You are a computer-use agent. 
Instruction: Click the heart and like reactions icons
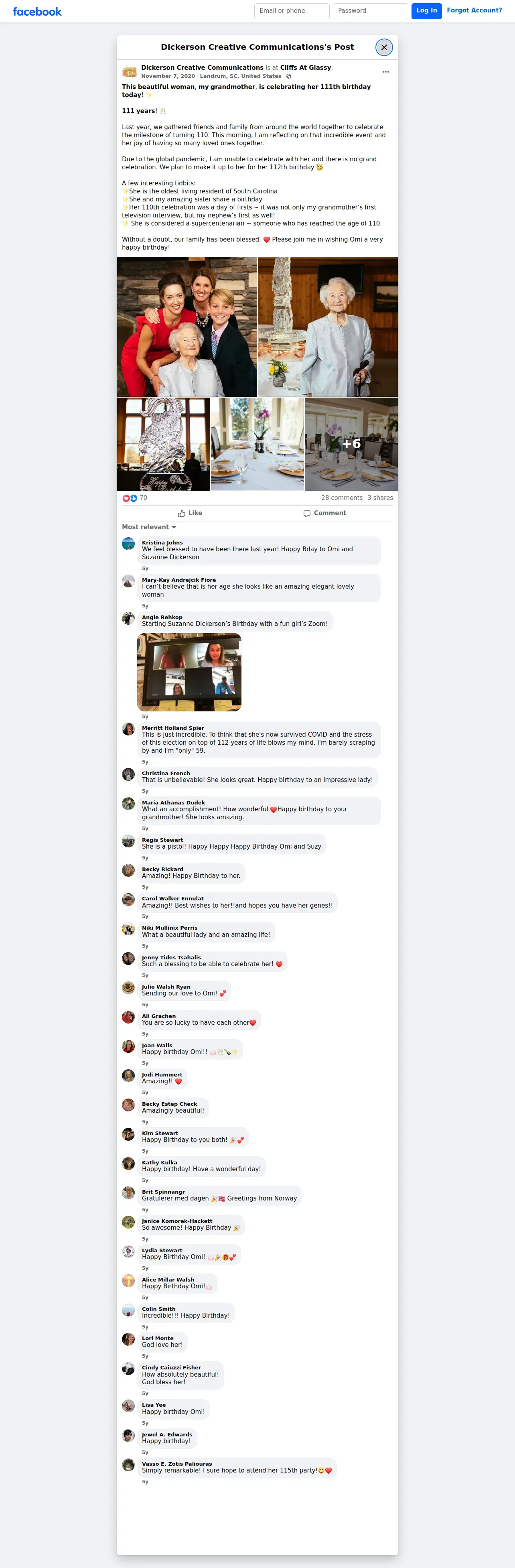pos(130,498)
